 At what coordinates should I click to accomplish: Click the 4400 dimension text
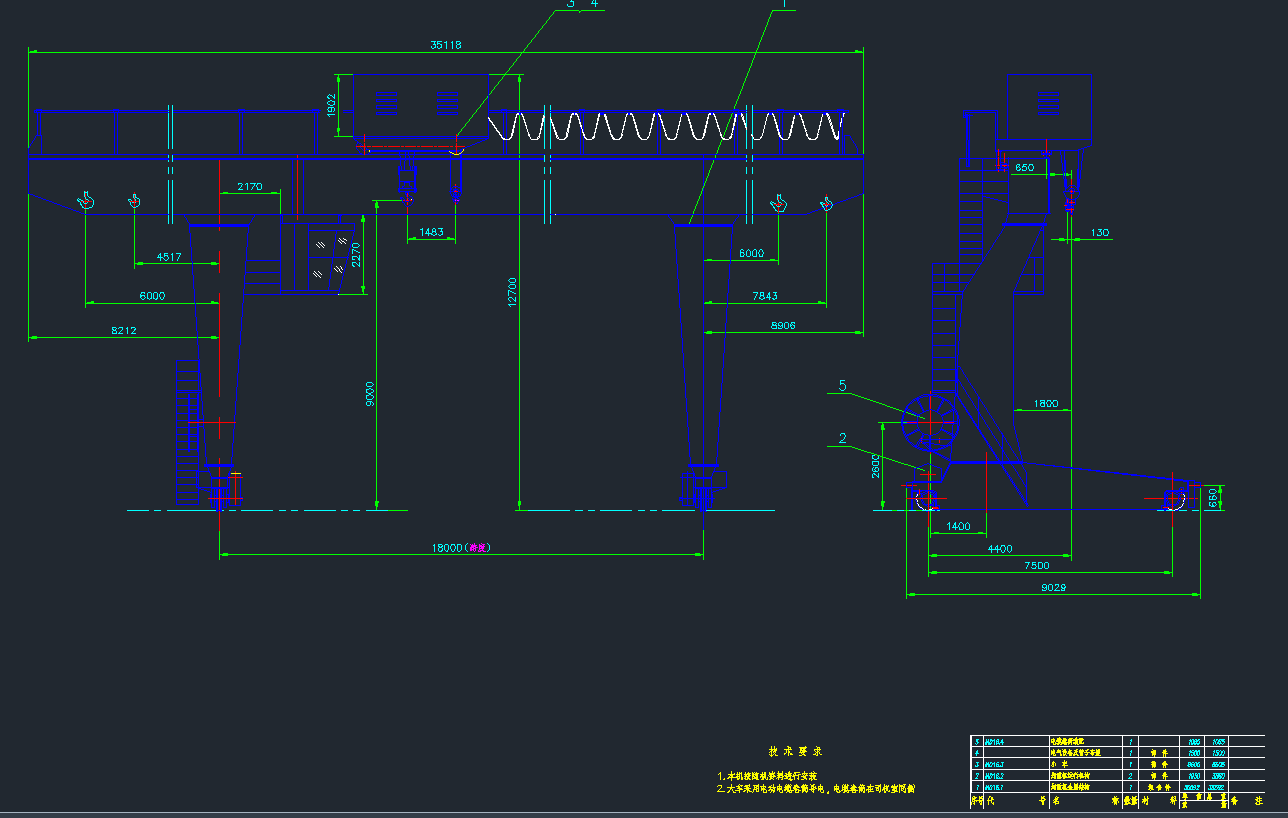pyautogui.click(x=999, y=548)
